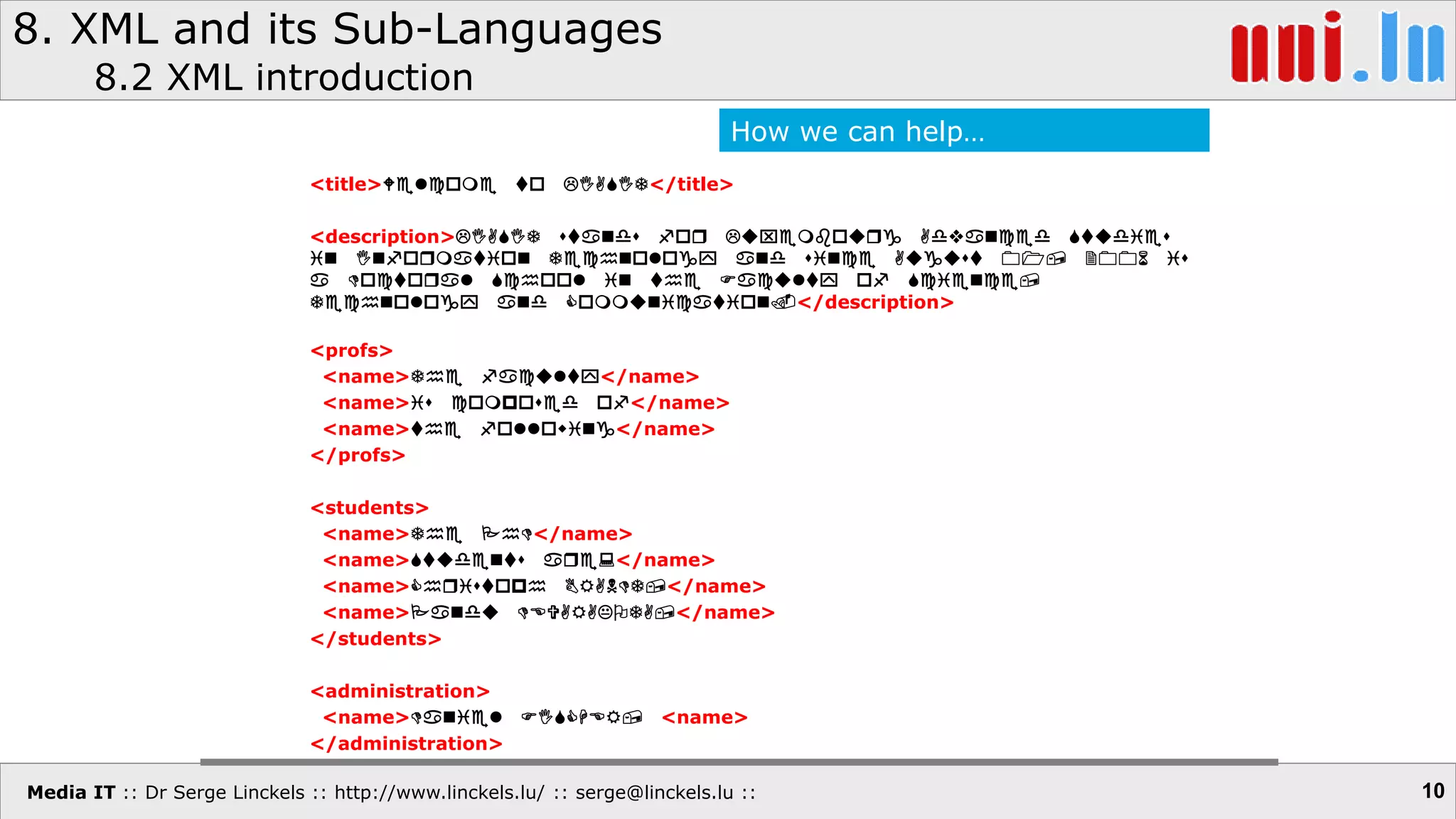Click the http://www.linckels.lu/ link in footer
The height and width of the screenshot is (819, 1456).
click(x=439, y=793)
